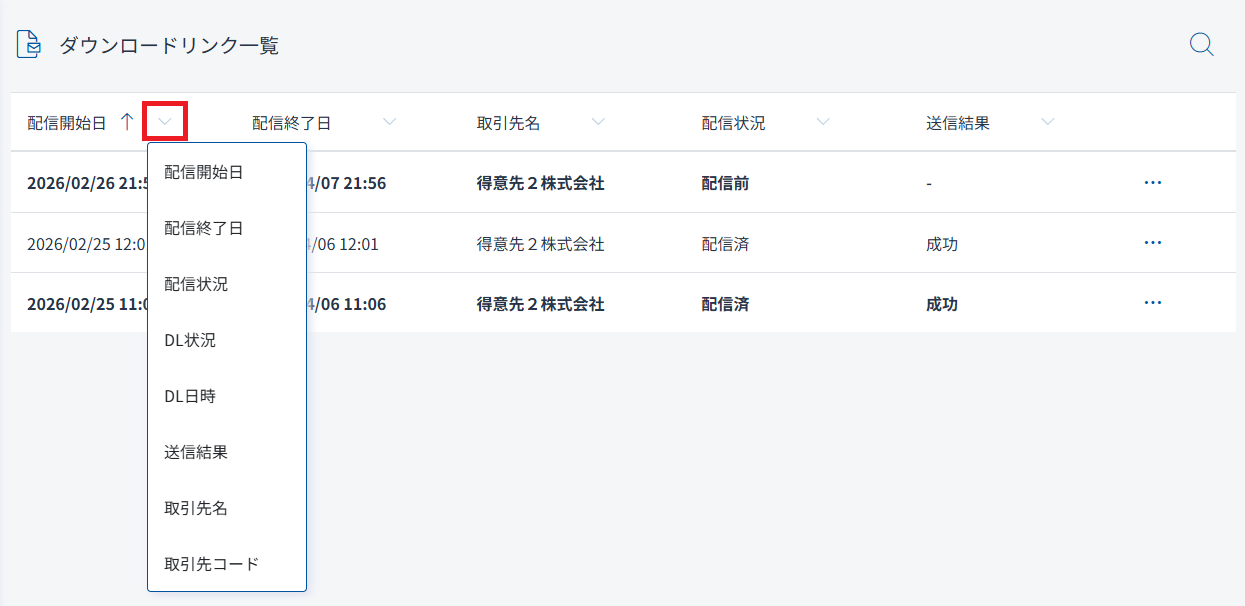Viewport: 1245px width, 606px height.
Task: Expand the 配信状況 column chevron
Action: pos(823,122)
